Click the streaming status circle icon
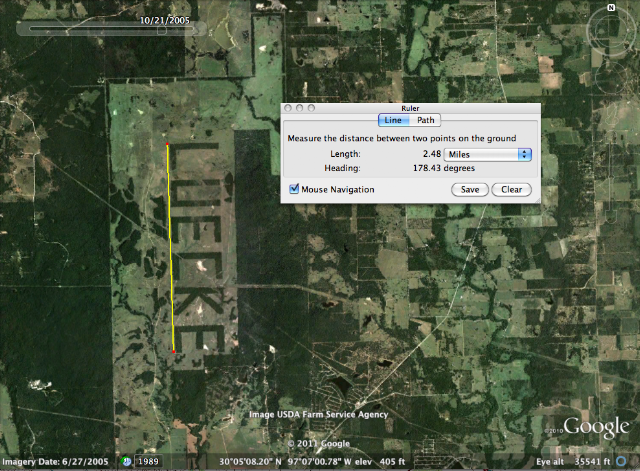640x471 pixels. click(621, 461)
